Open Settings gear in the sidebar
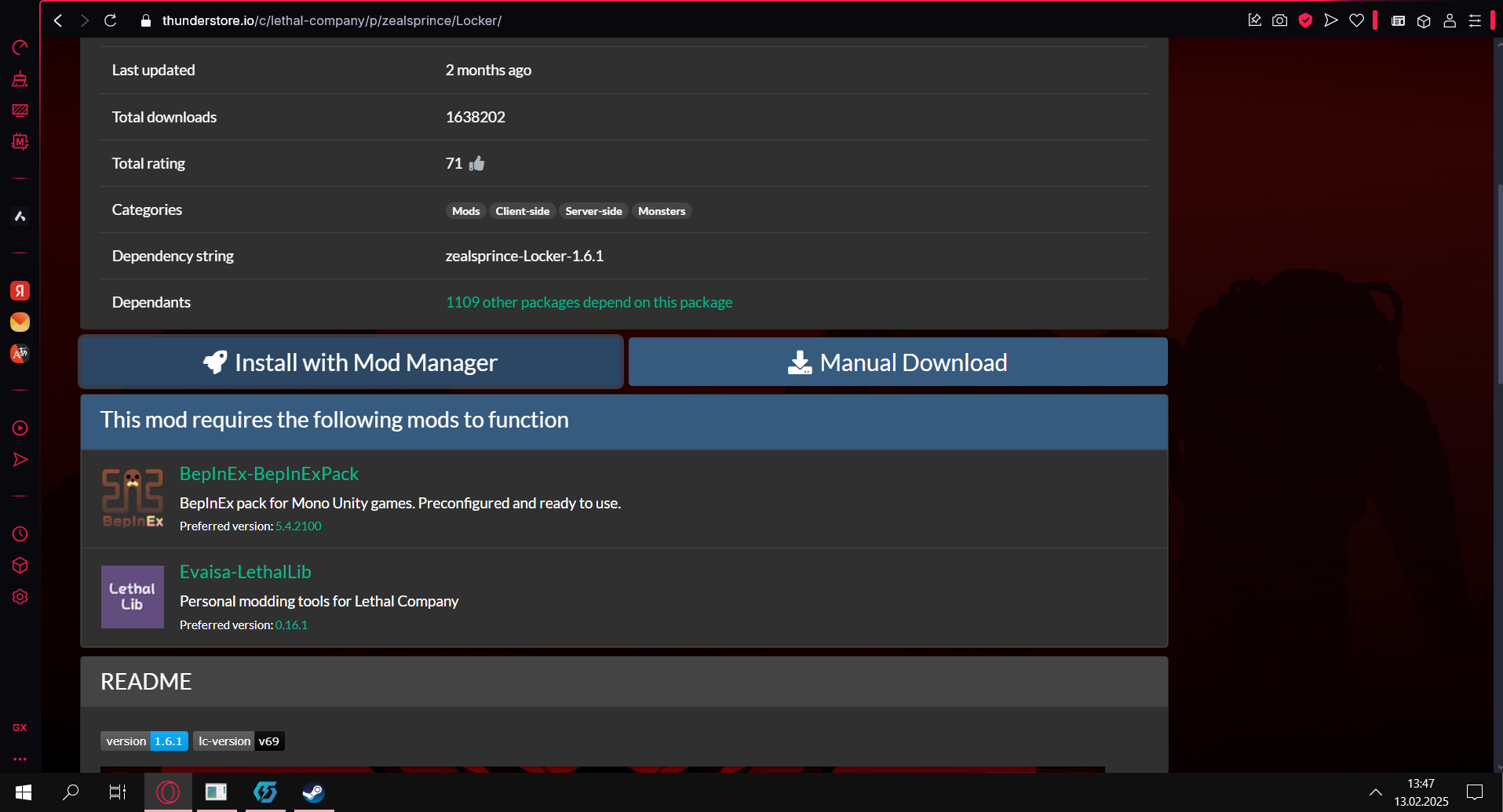Screen dimensions: 1503x812 click(20, 597)
